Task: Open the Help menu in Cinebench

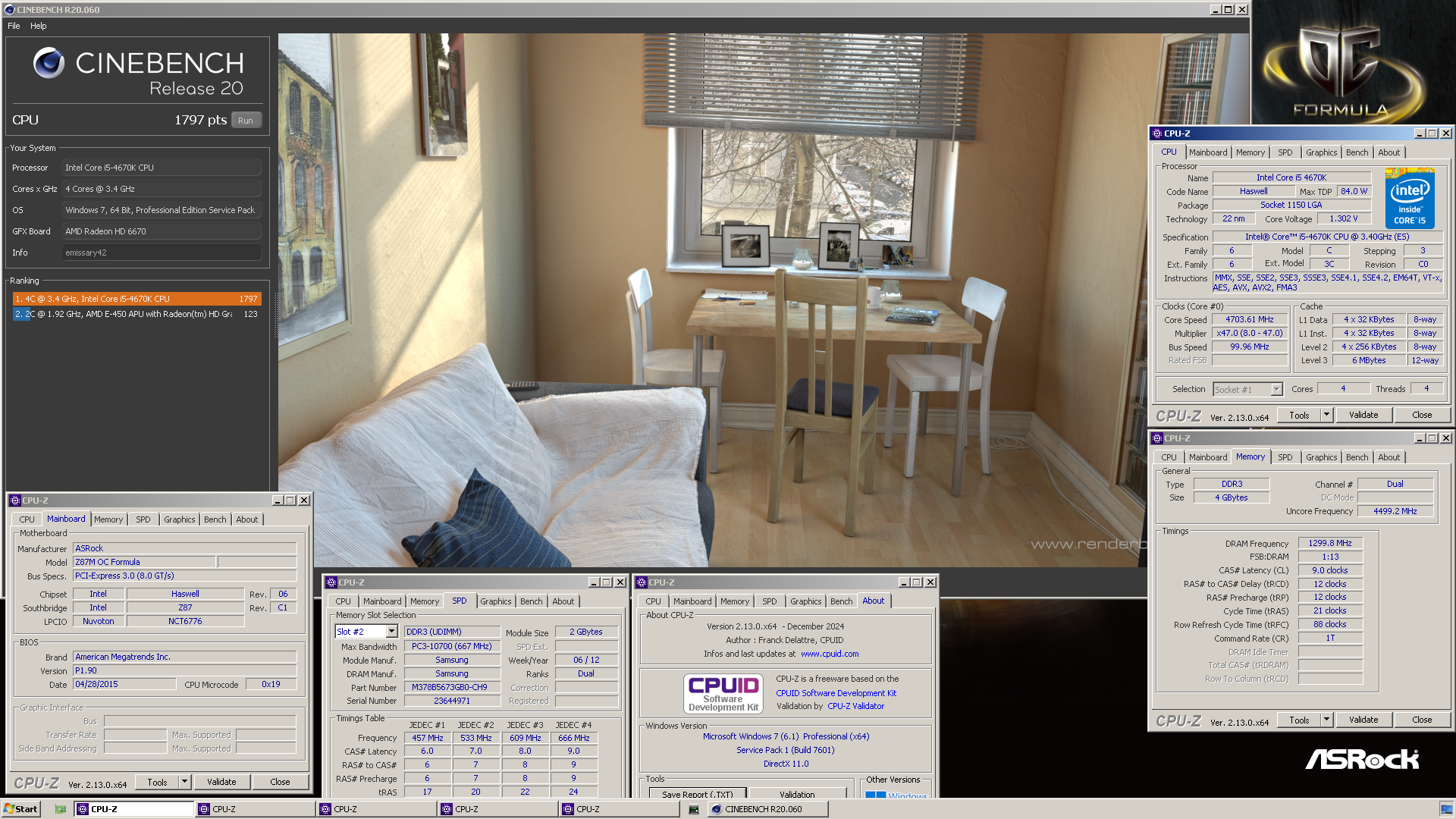Action: click(38, 26)
